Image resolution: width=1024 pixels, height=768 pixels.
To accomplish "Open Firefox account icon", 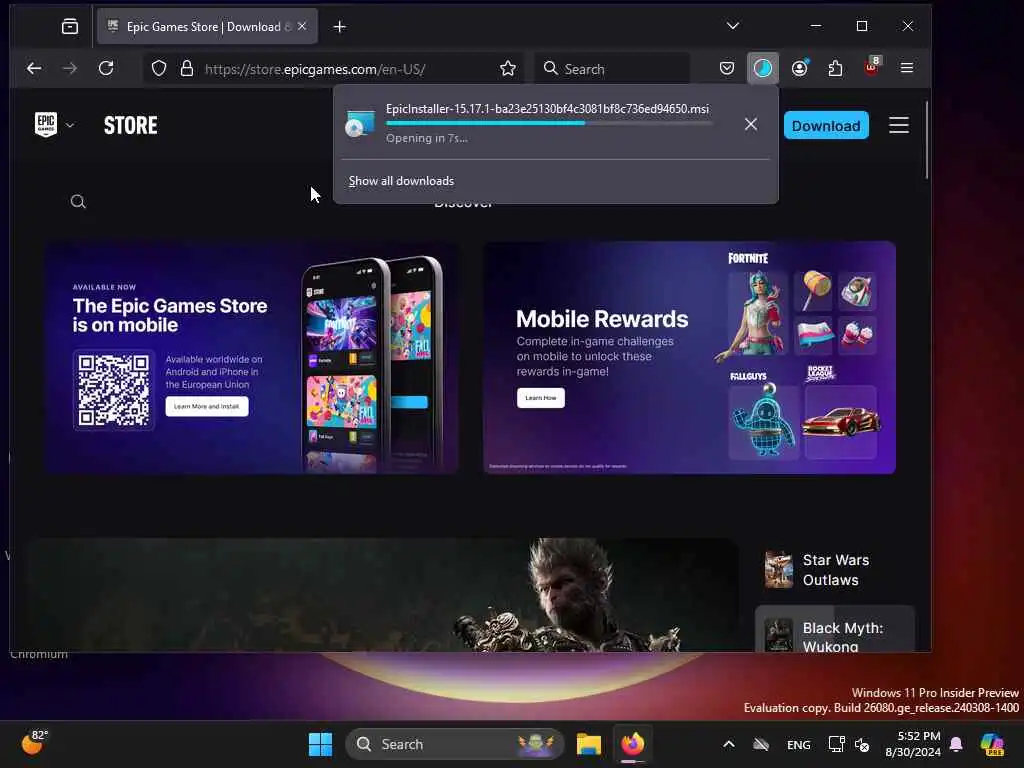I will (799, 69).
